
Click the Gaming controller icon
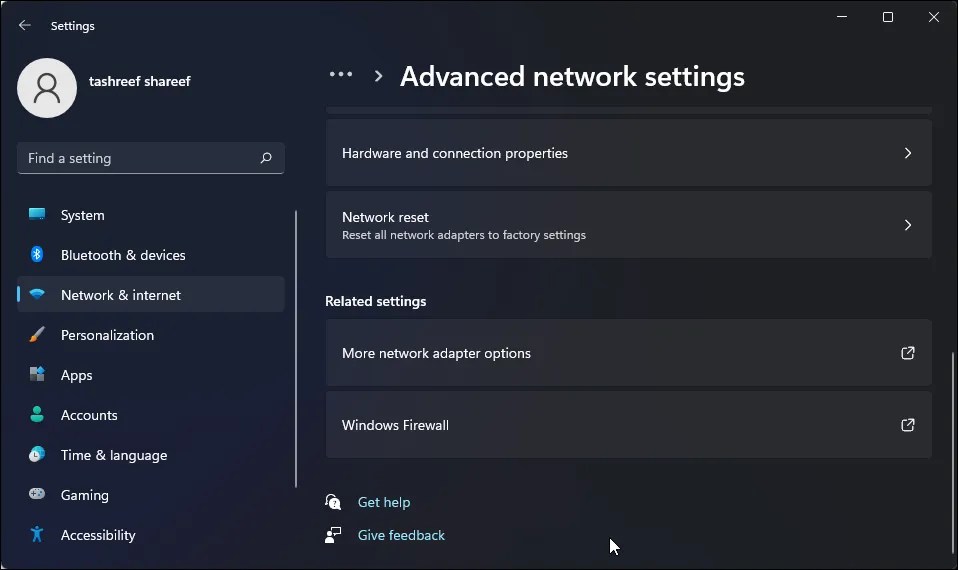tap(37, 495)
